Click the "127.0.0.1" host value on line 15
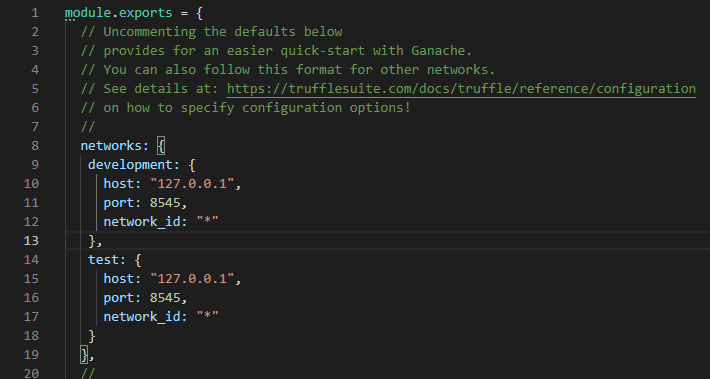Viewport: 710px width, 379px height. [x=192, y=278]
